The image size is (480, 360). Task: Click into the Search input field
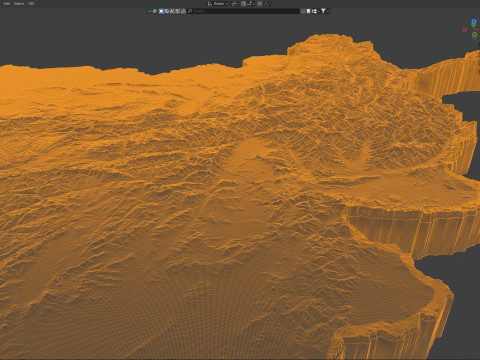coord(246,11)
